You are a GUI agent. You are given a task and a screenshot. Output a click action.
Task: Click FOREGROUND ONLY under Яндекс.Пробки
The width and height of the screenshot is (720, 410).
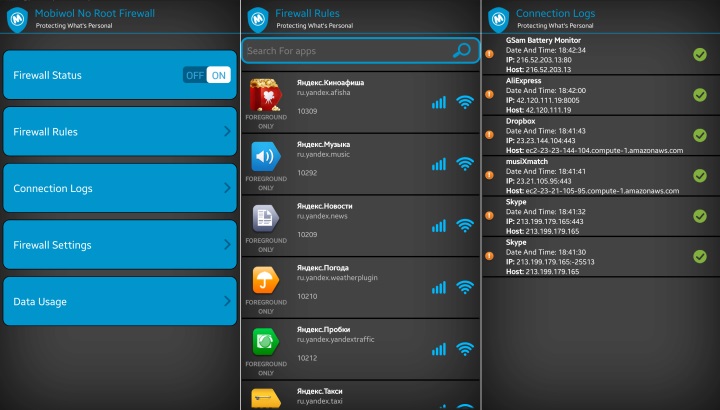(x=266, y=368)
